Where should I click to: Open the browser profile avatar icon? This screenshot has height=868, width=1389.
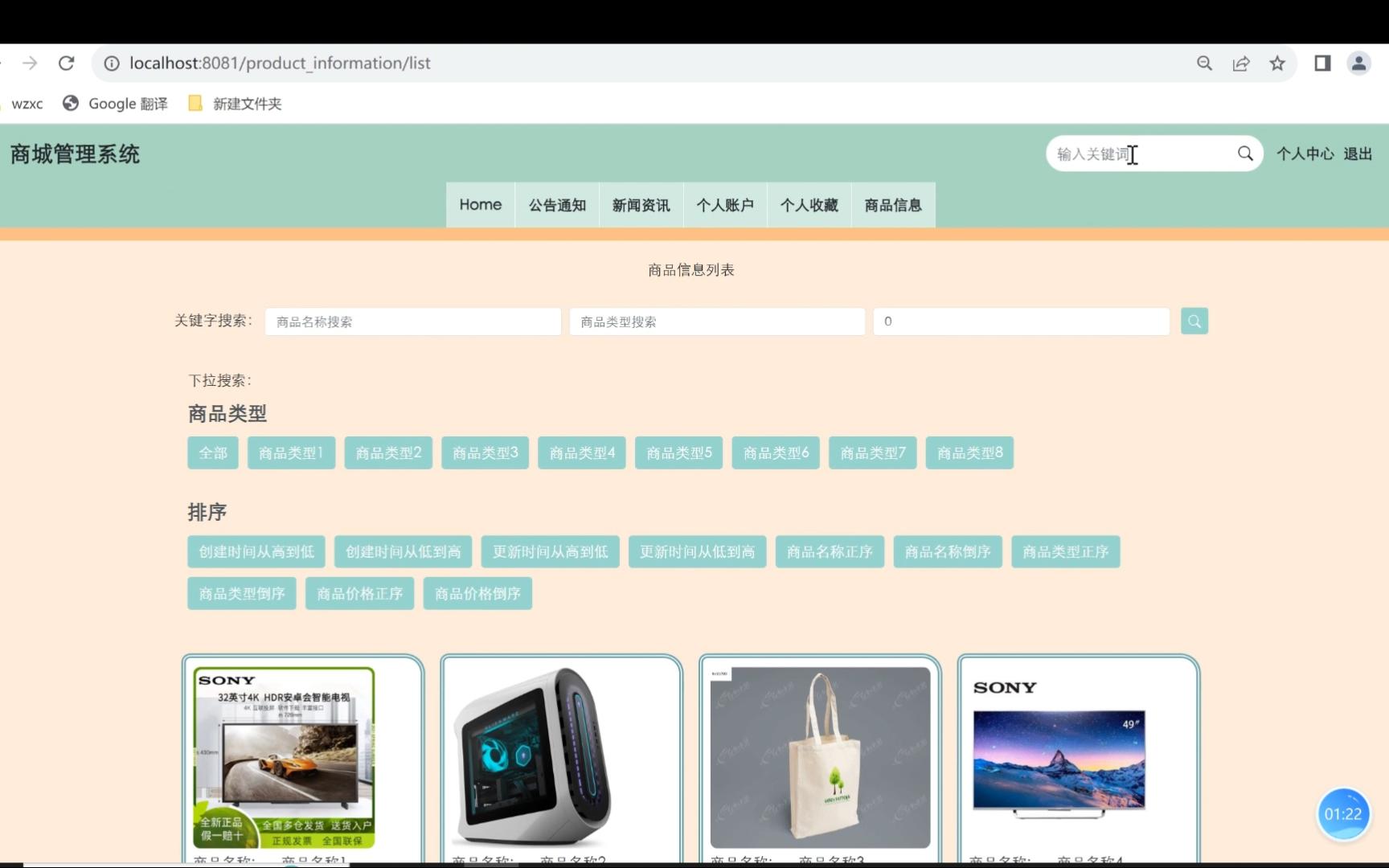[x=1358, y=63]
